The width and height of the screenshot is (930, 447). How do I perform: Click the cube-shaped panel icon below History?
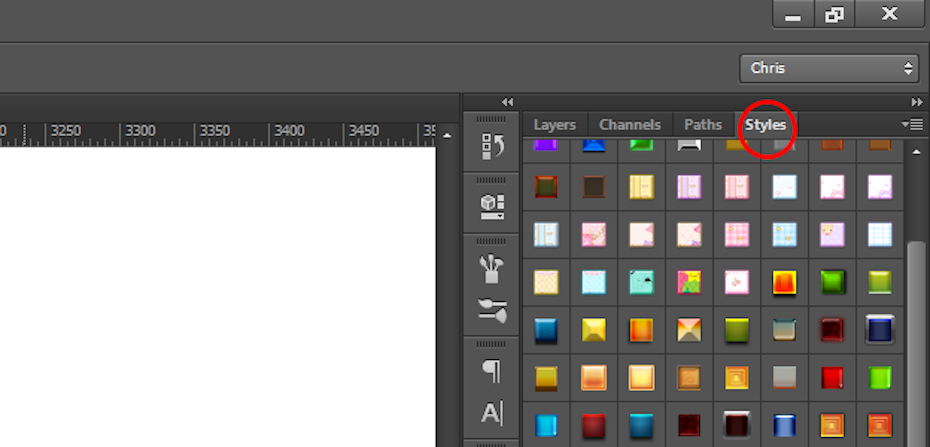pyautogui.click(x=493, y=205)
